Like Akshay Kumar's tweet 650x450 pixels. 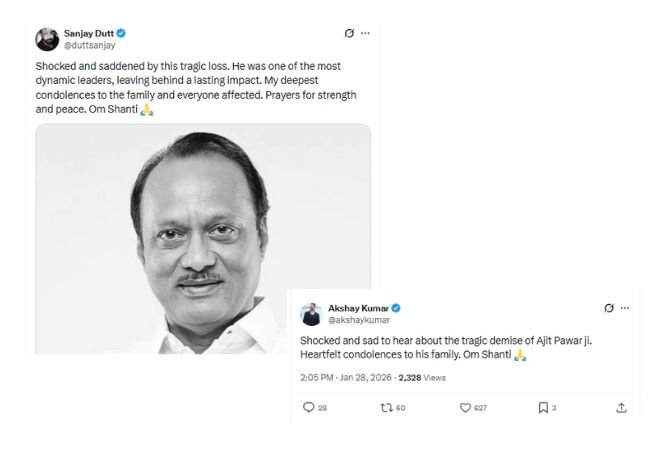(x=465, y=407)
